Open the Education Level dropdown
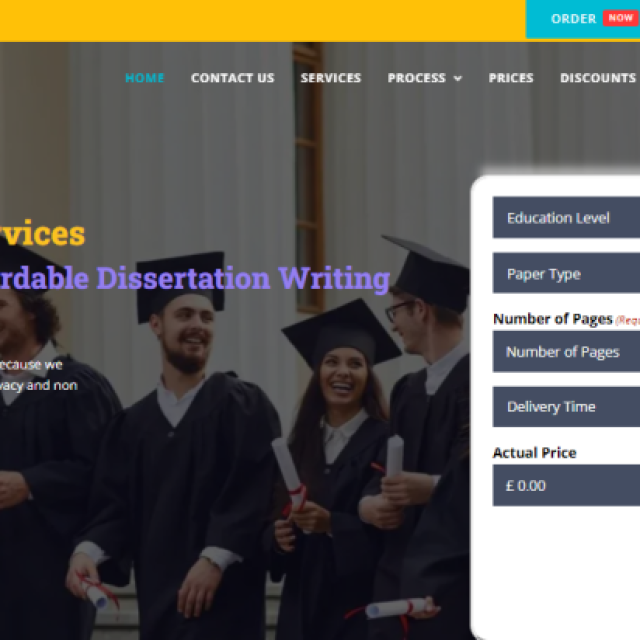640x640 pixels. pos(567,218)
